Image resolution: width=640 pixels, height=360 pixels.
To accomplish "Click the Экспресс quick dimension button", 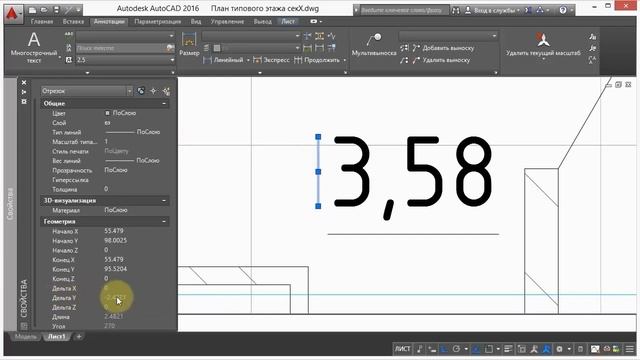I will point(271,60).
